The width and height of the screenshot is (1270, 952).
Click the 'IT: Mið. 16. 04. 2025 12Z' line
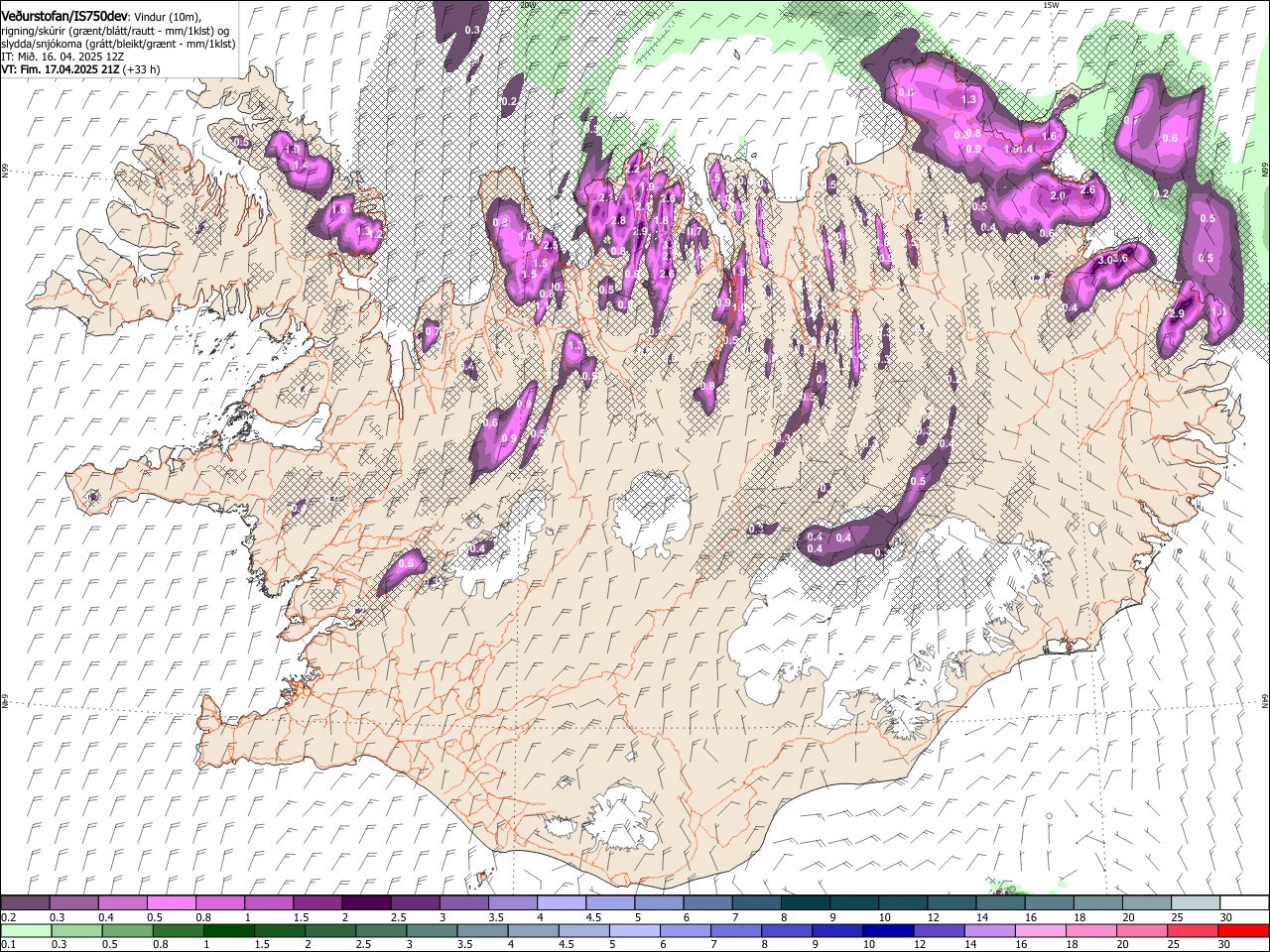[x=63, y=57]
